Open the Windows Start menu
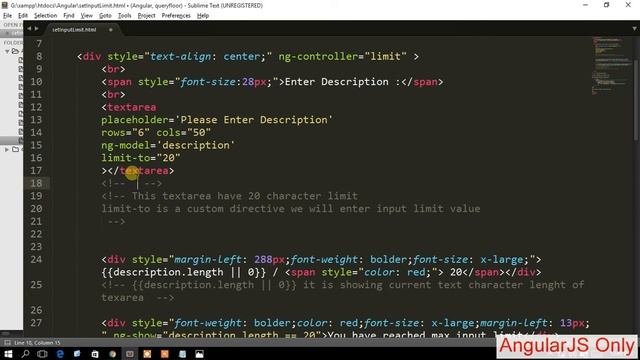 point(8,354)
